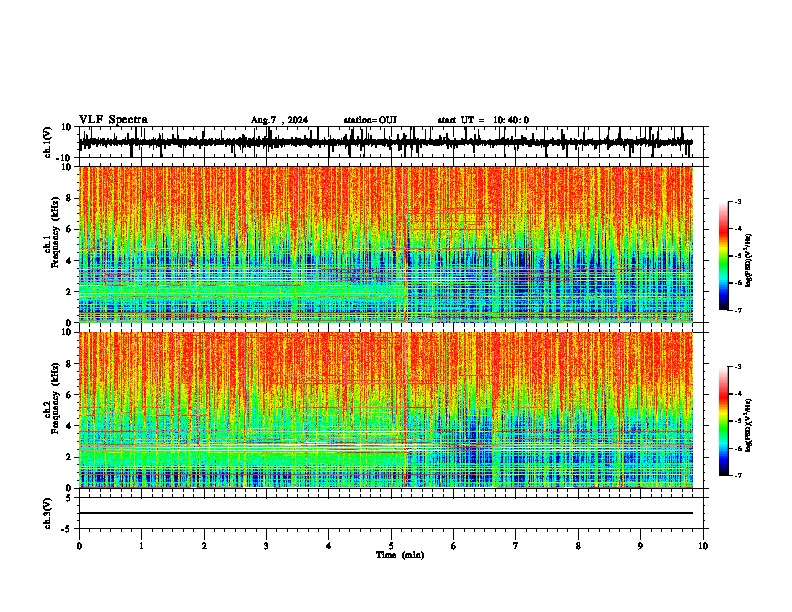The image size is (792, 612).
Task: Click the "8" tick on the time axis
Action: [x=578, y=546]
